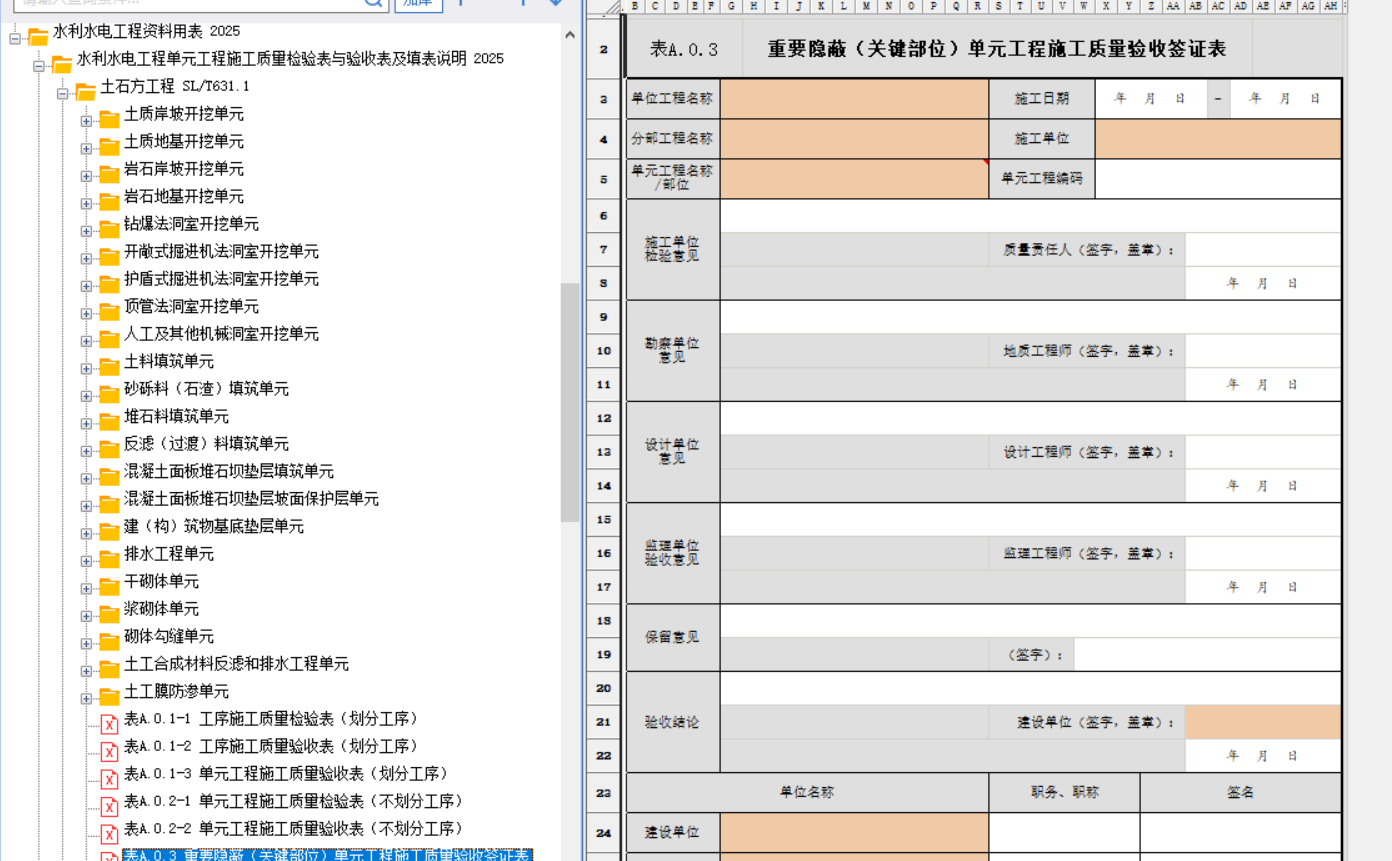
Task: Open 表A.0.1-1 工序施工质量检验表（划分工序）
Action: [x=271, y=719]
